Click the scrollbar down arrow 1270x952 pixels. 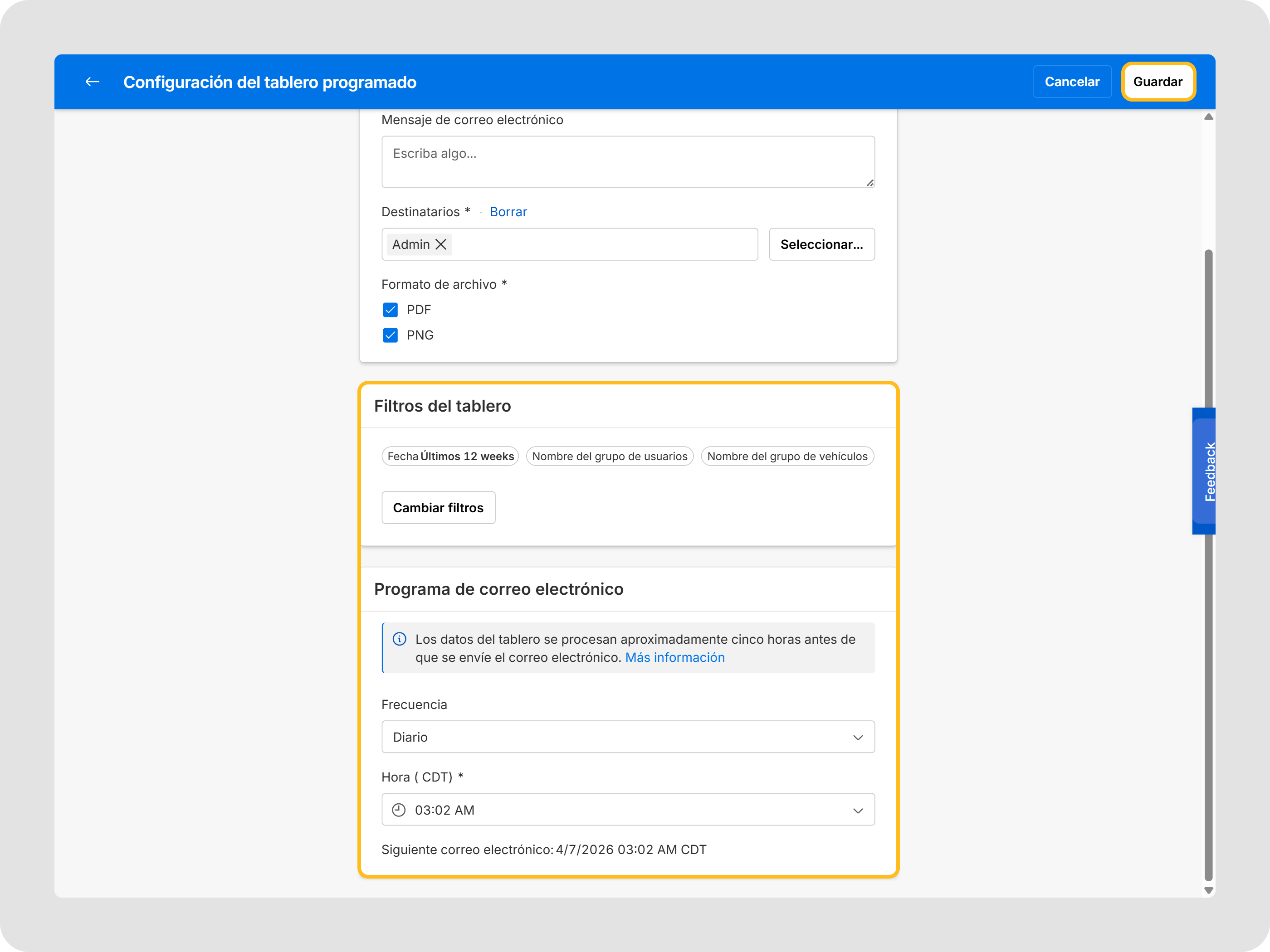tap(1209, 891)
